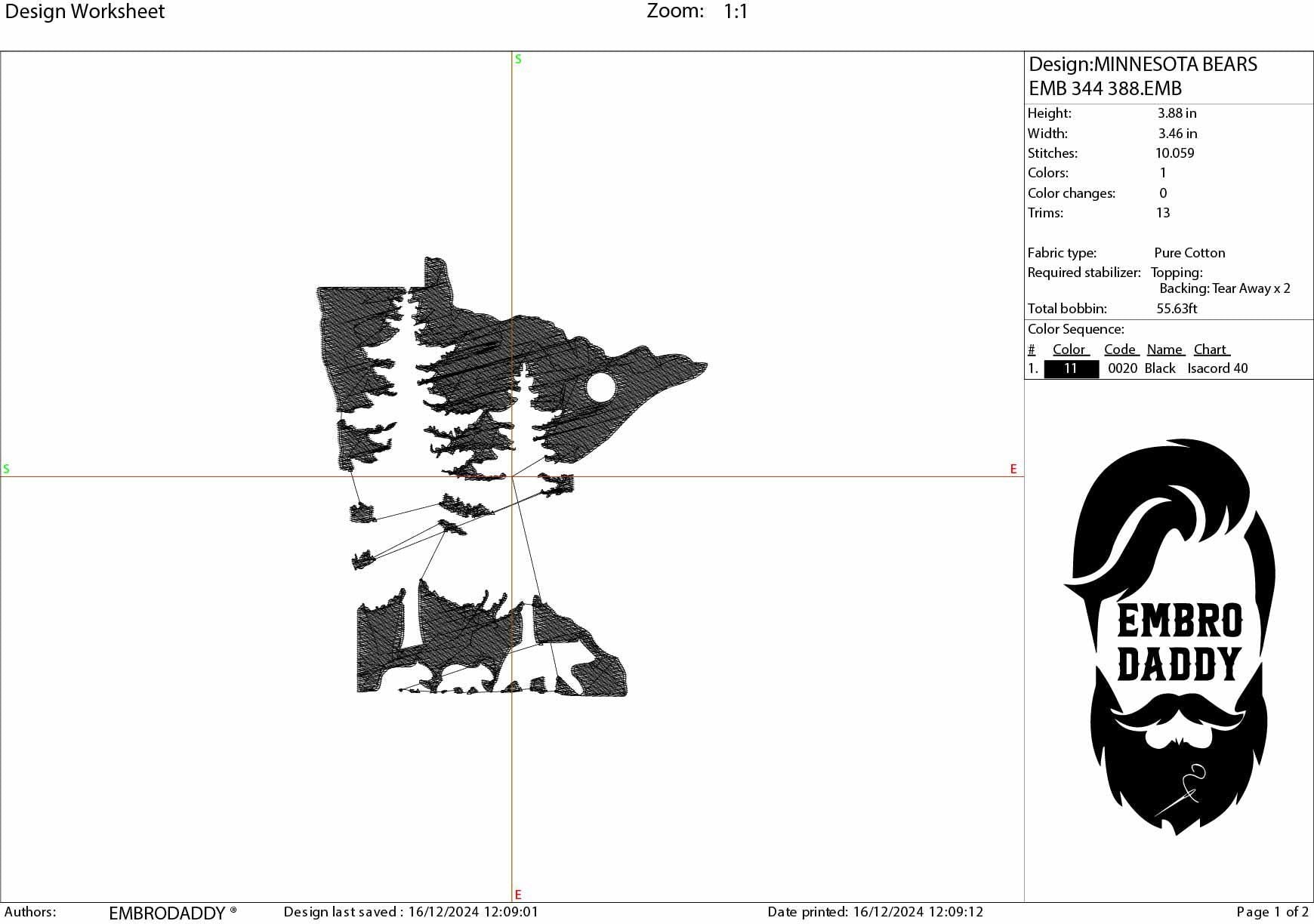Click the red E end marker on right axis

(1013, 469)
